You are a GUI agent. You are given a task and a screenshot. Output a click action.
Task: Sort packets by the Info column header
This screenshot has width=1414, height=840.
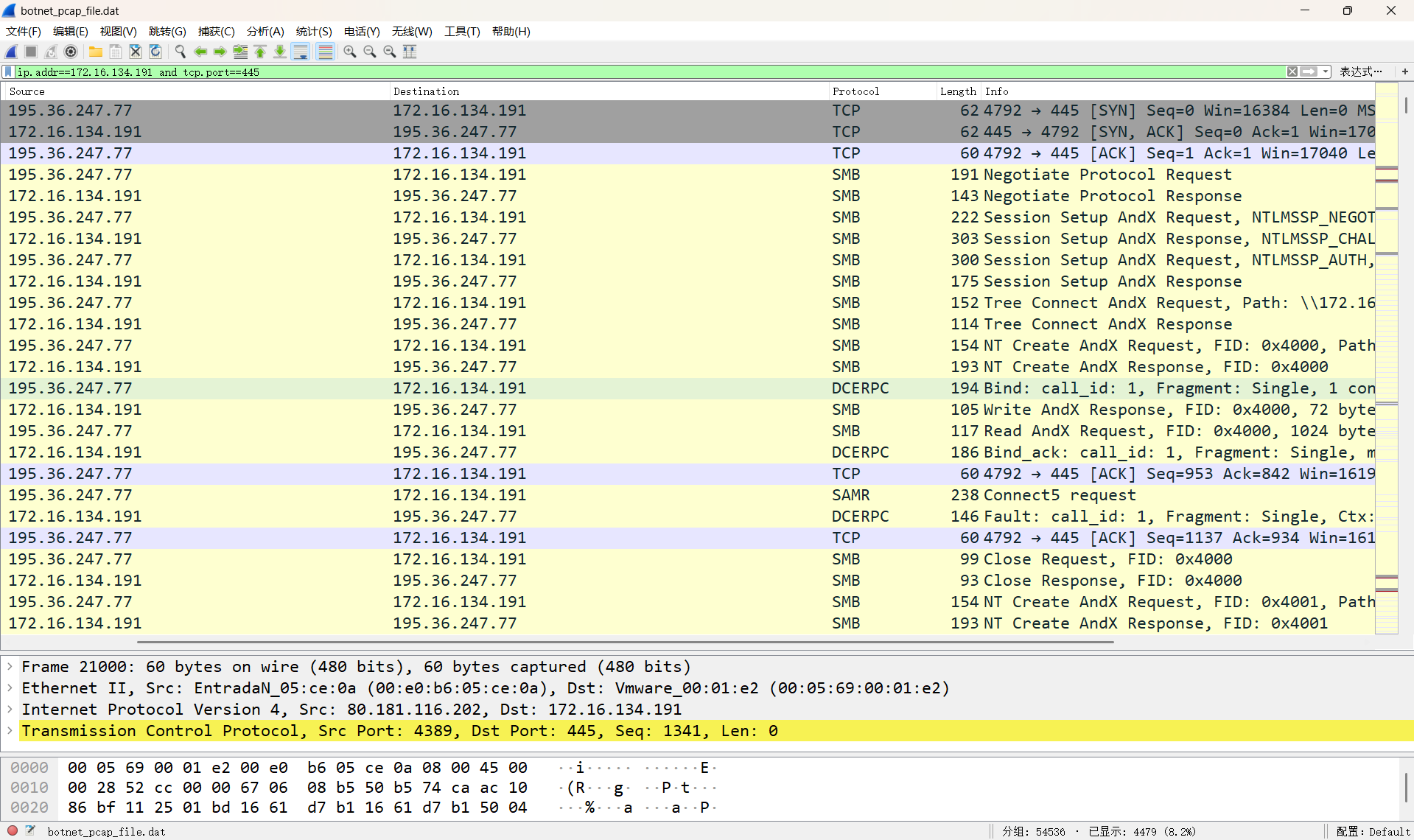click(x=1177, y=91)
